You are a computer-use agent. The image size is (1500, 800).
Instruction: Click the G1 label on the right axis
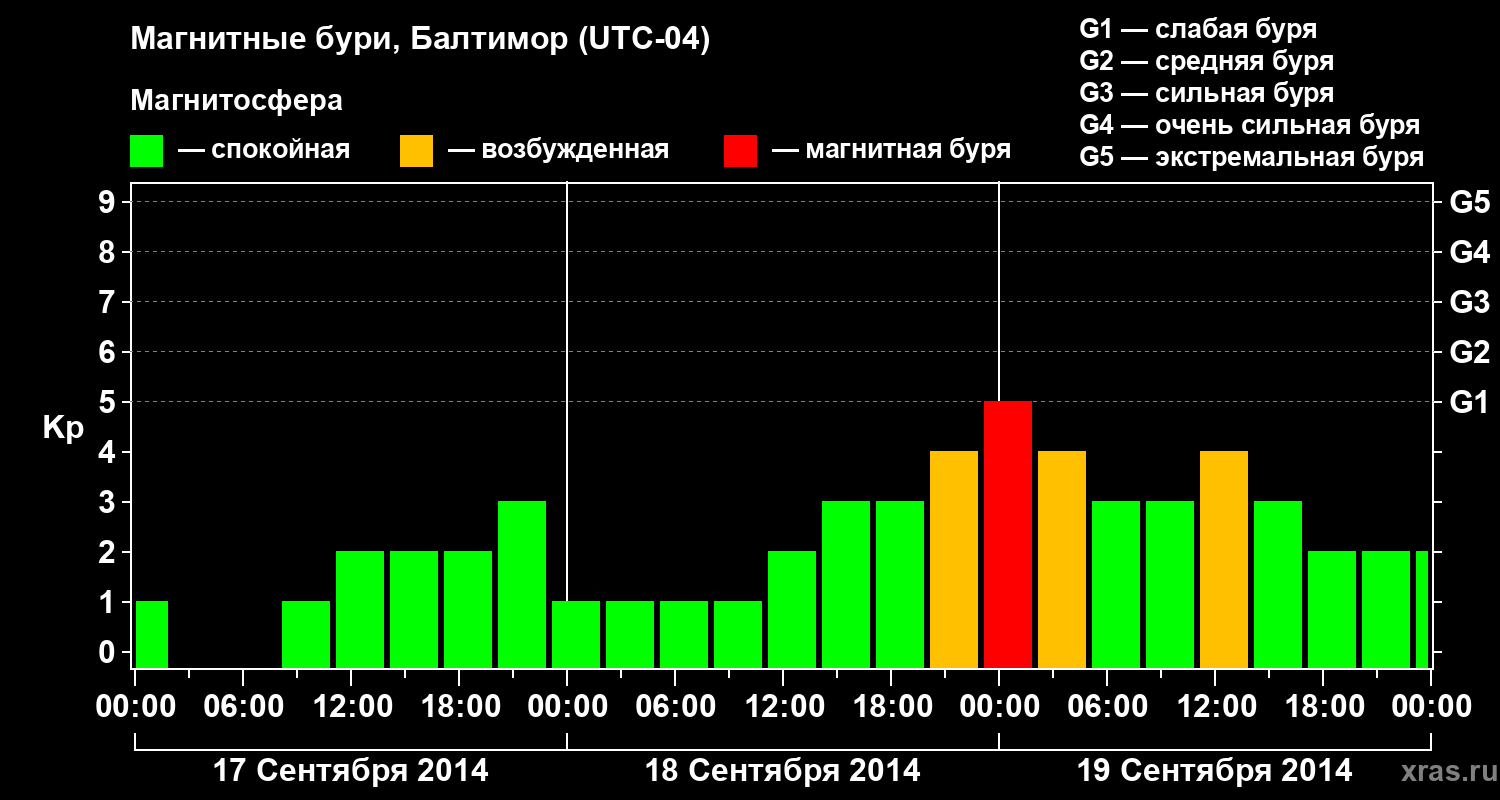[x=1469, y=402]
